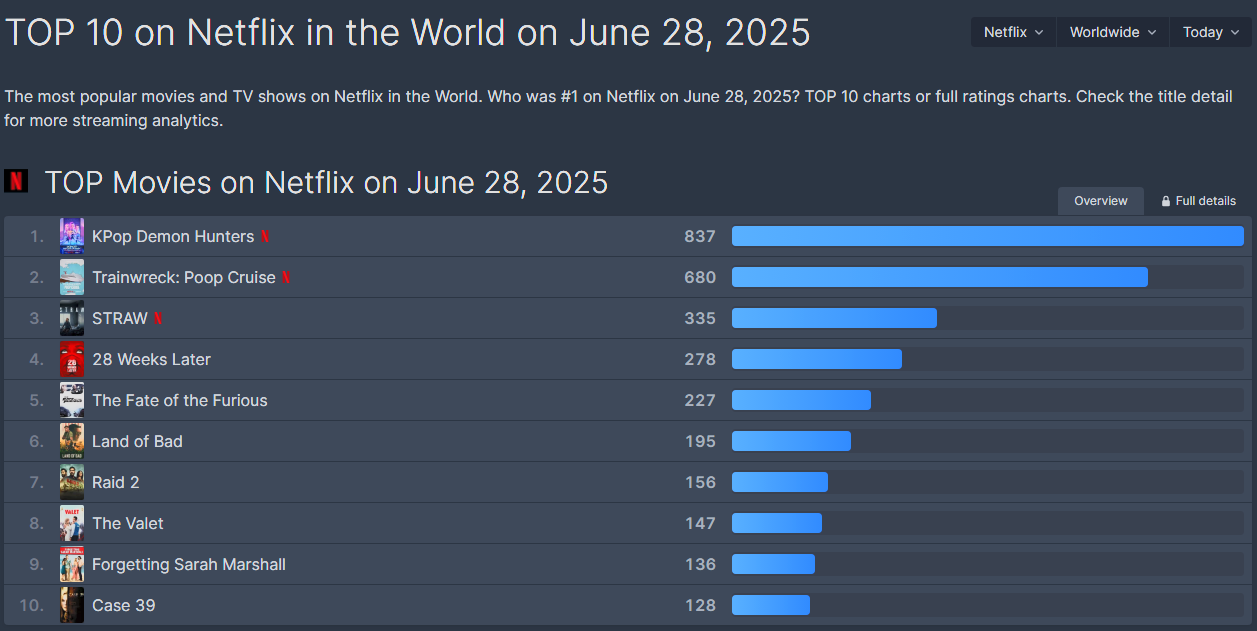1257x631 pixels.
Task: Open the Raid 2 title link
Action: 116,482
